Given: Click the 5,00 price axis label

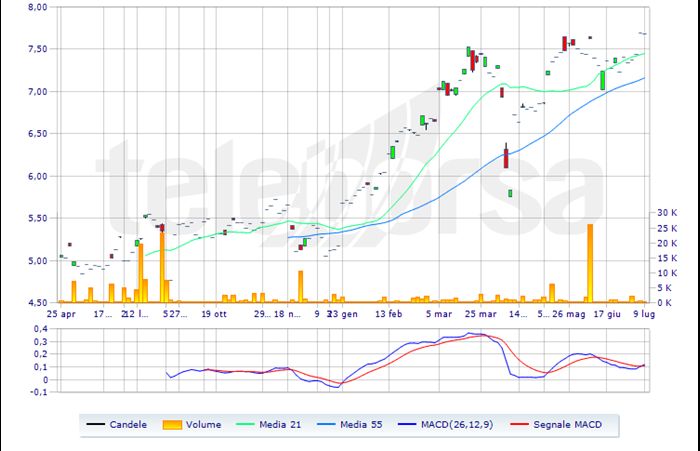Looking at the screenshot, I should (38, 261).
